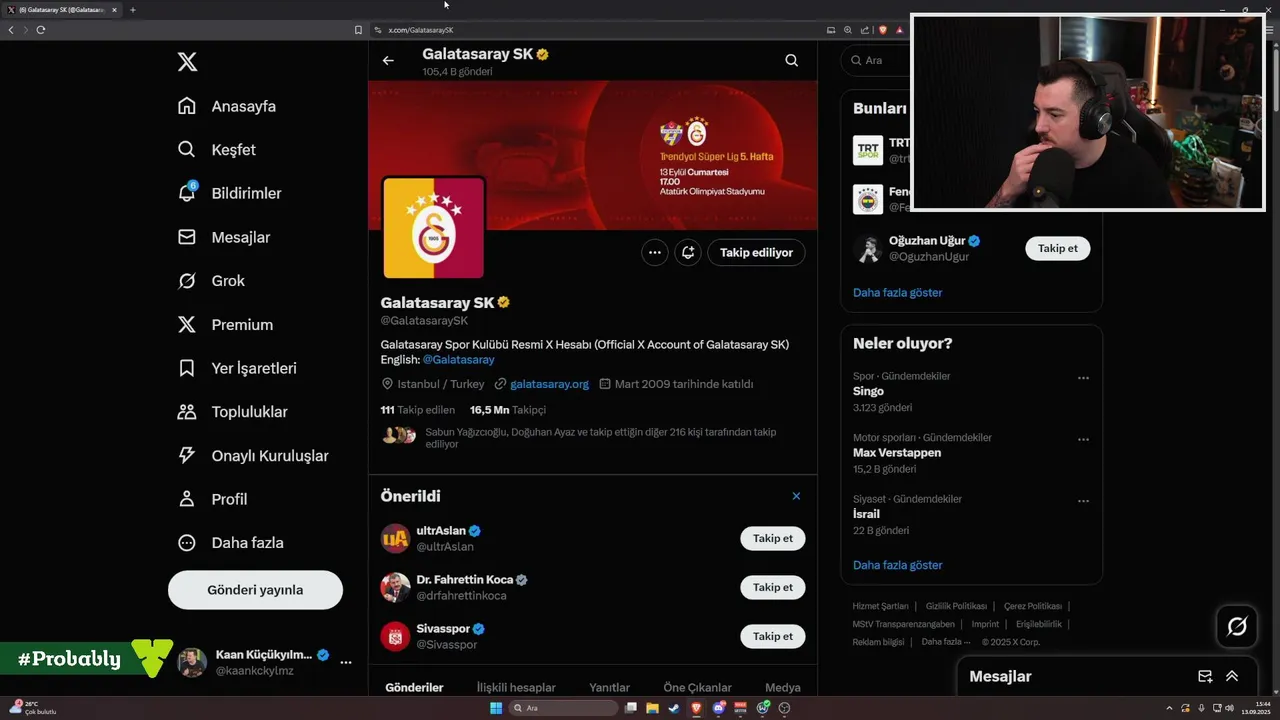This screenshot has height=720, width=1280.
Task: Go back with the profile back arrow
Action: tap(388, 61)
